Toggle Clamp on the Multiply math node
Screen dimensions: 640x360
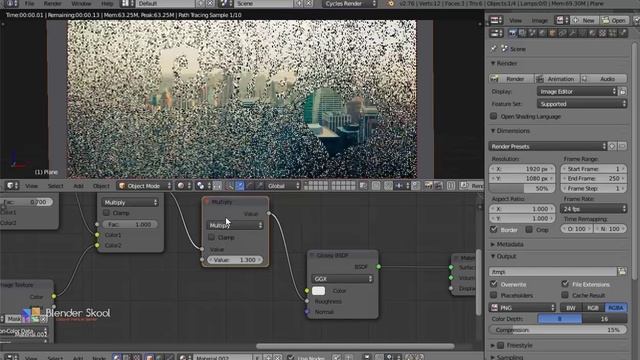tap(211, 237)
